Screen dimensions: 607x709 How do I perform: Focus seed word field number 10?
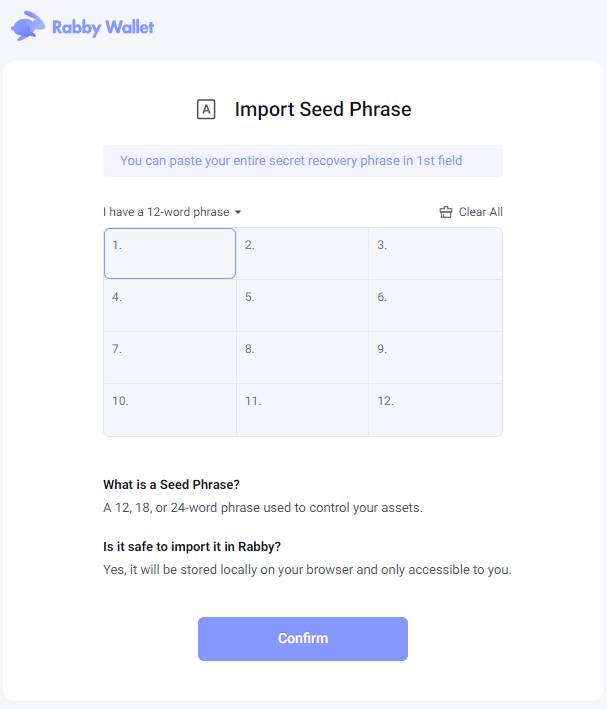(170, 410)
